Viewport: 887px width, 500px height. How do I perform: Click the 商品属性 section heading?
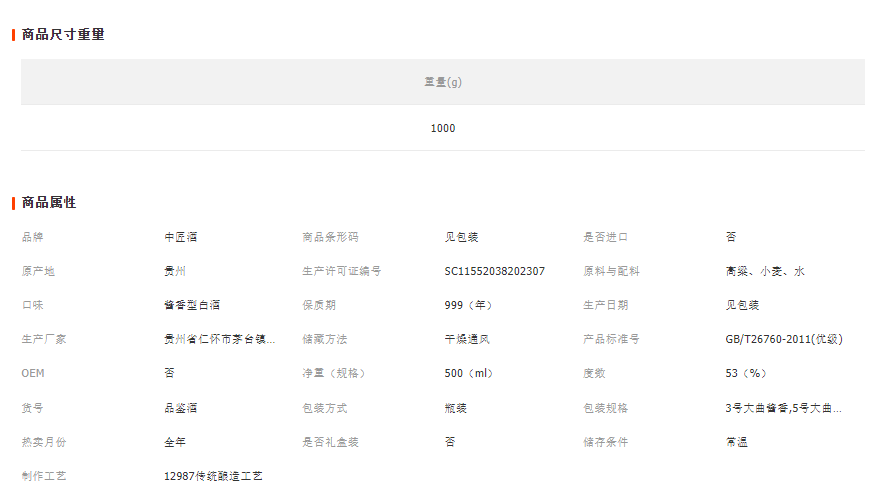click(x=49, y=203)
